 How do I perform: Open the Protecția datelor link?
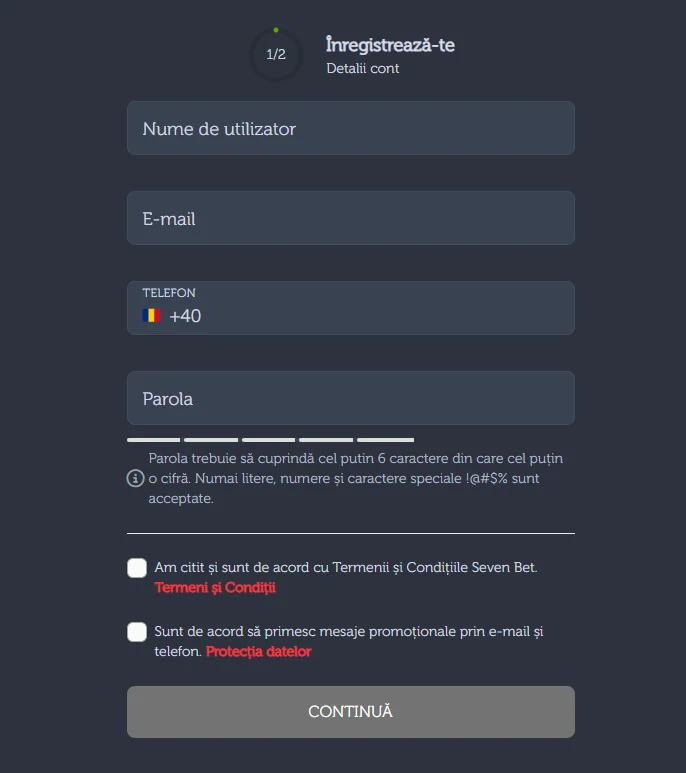[x=259, y=652]
